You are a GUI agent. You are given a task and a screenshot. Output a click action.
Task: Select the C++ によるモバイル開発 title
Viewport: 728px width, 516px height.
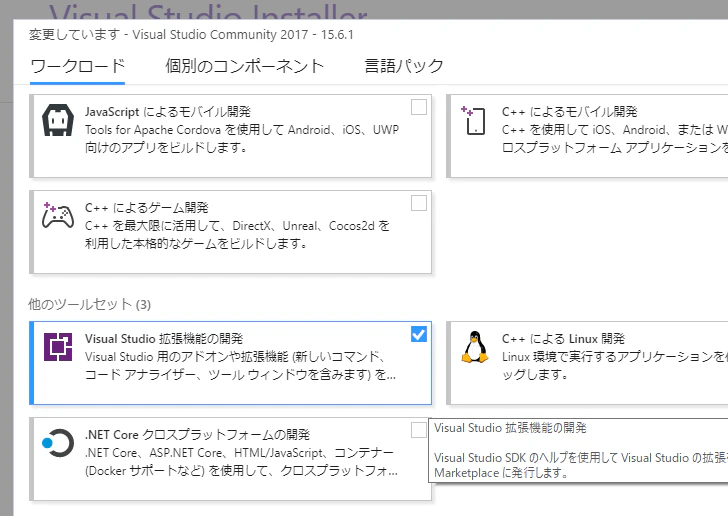coord(570,112)
